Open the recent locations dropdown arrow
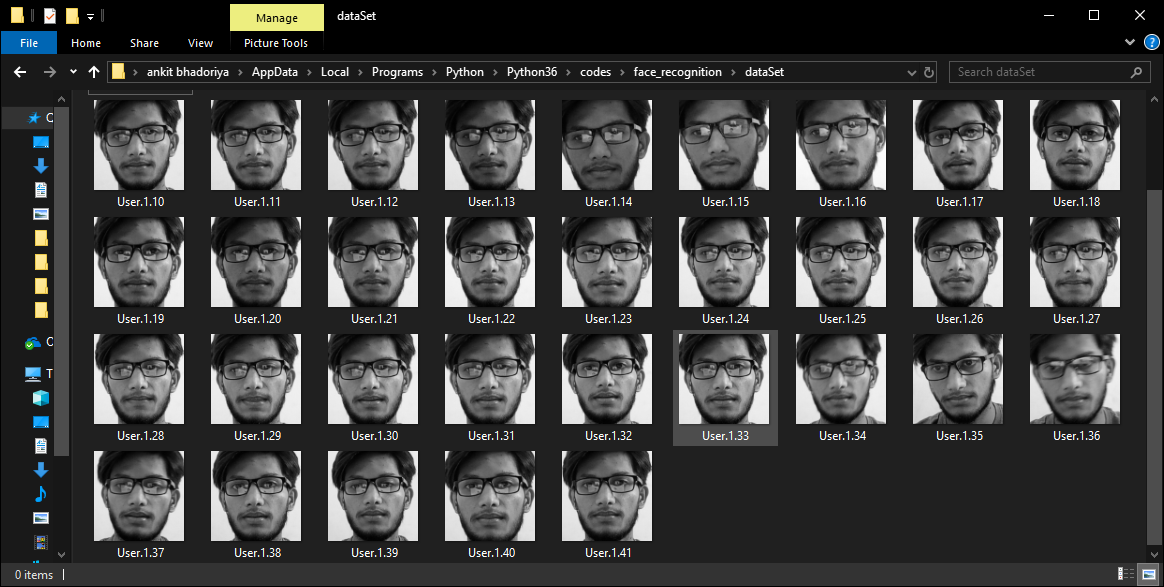 click(x=73, y=72)
